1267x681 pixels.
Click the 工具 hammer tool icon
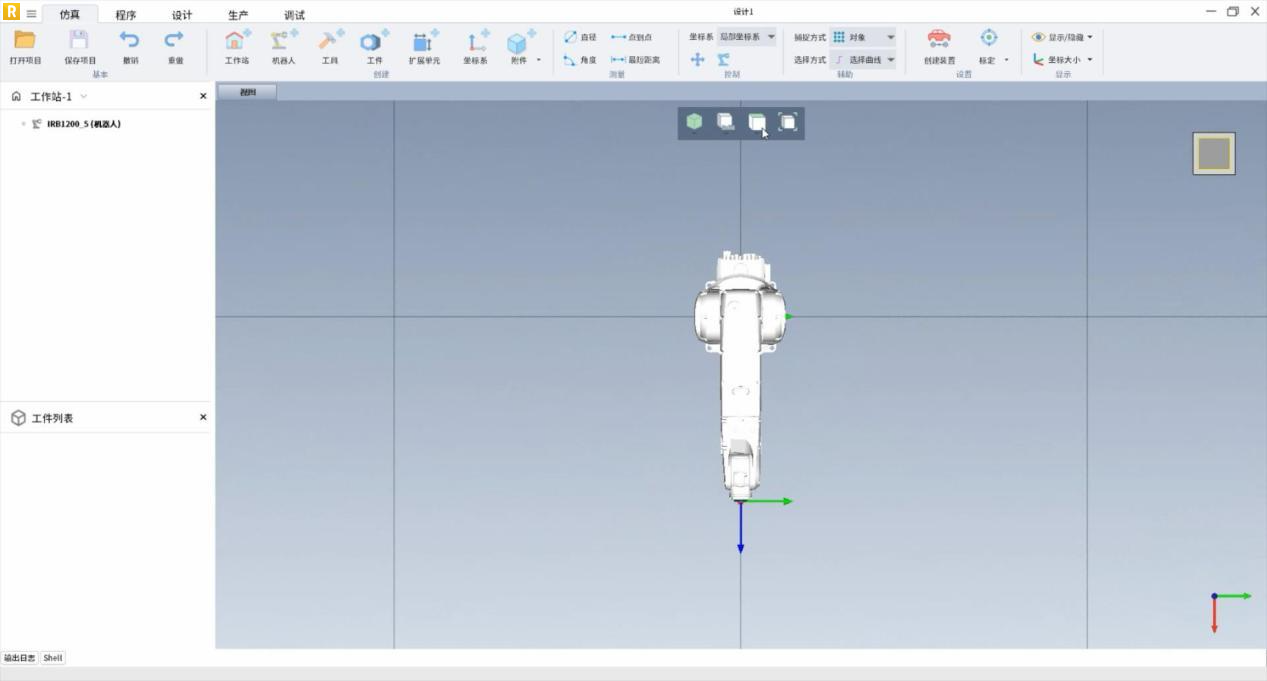tap(329, 41)
